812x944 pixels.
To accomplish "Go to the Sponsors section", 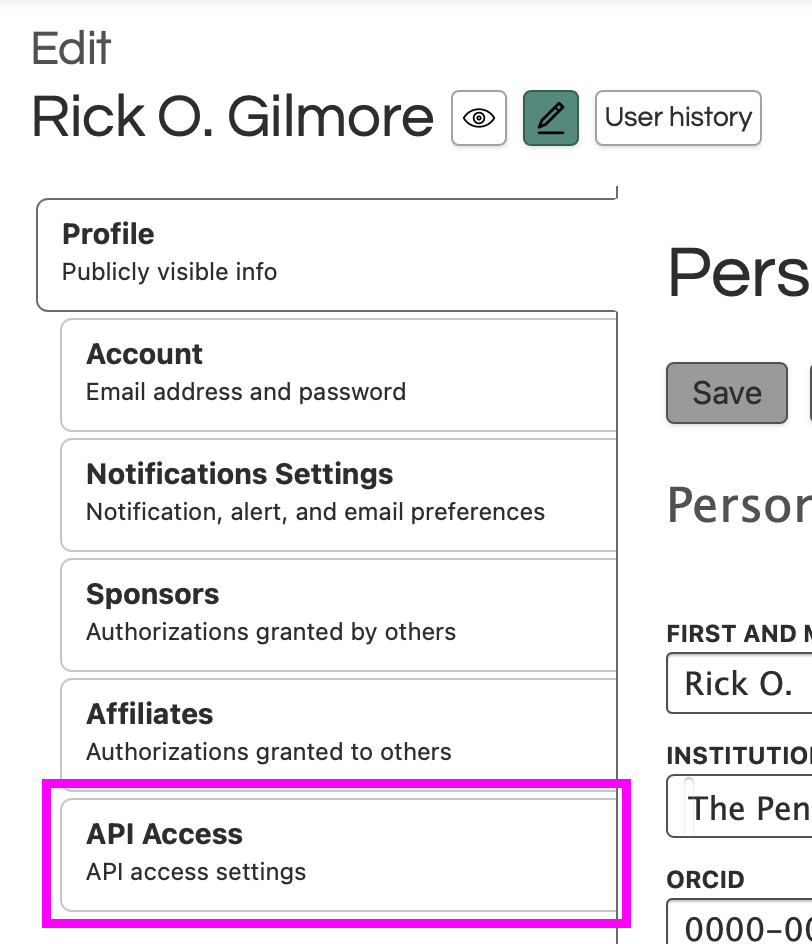I will (338, 613).
